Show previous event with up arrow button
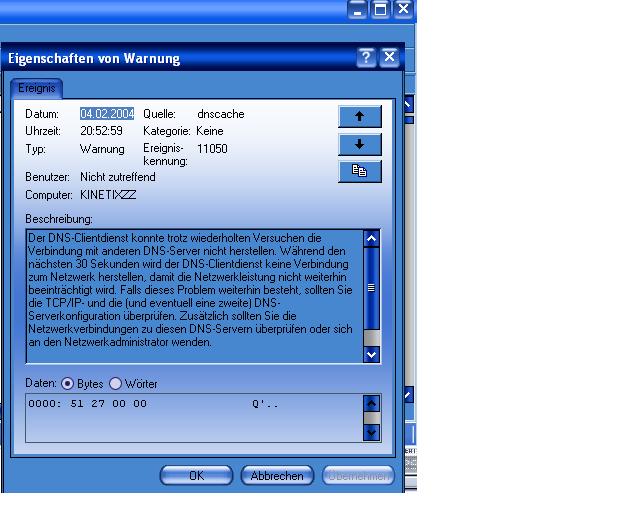640x512 pixels. click(x=360, y=116)
